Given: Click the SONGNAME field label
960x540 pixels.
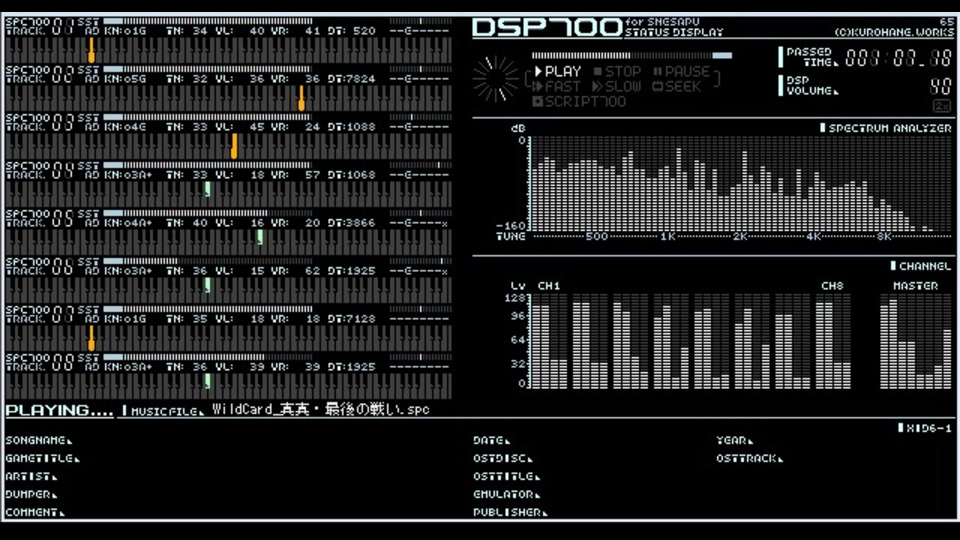Looking at the screenshot, I should tap(39, 440).
